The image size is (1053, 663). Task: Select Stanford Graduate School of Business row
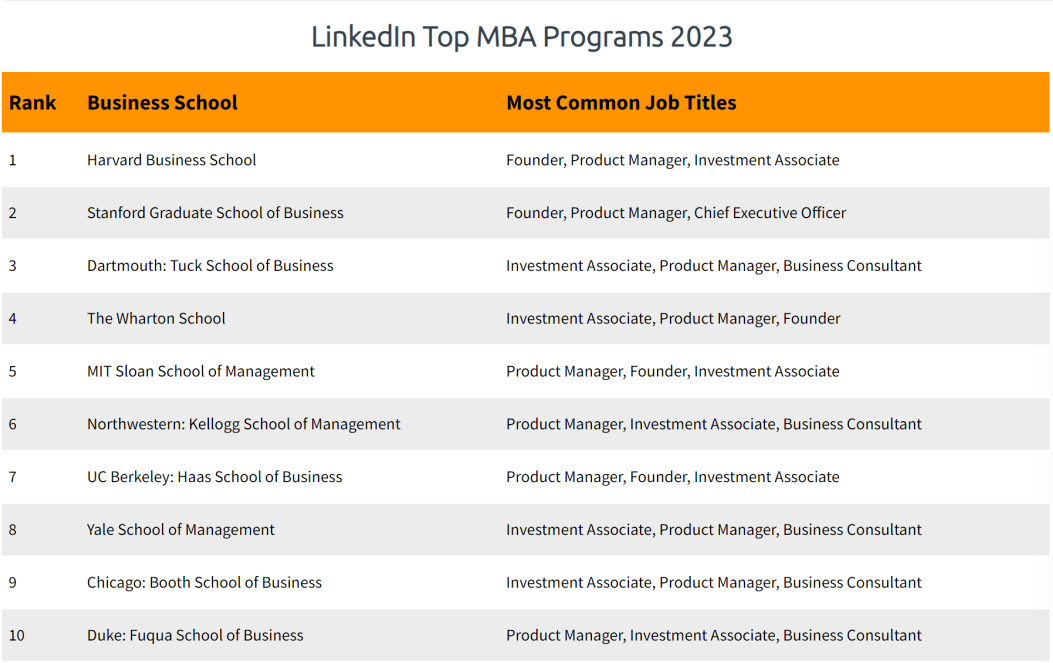coord(215,213)
